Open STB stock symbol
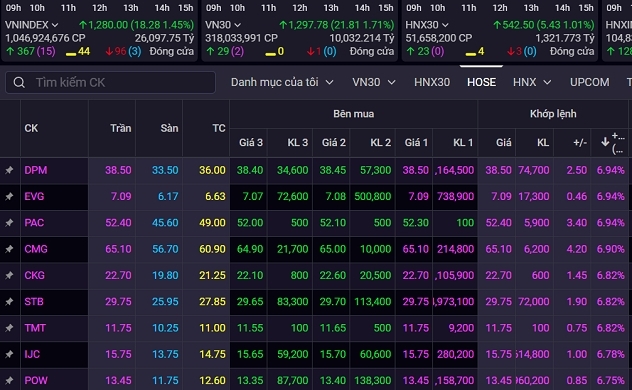632x390 pixels. (x=33, y=302)
